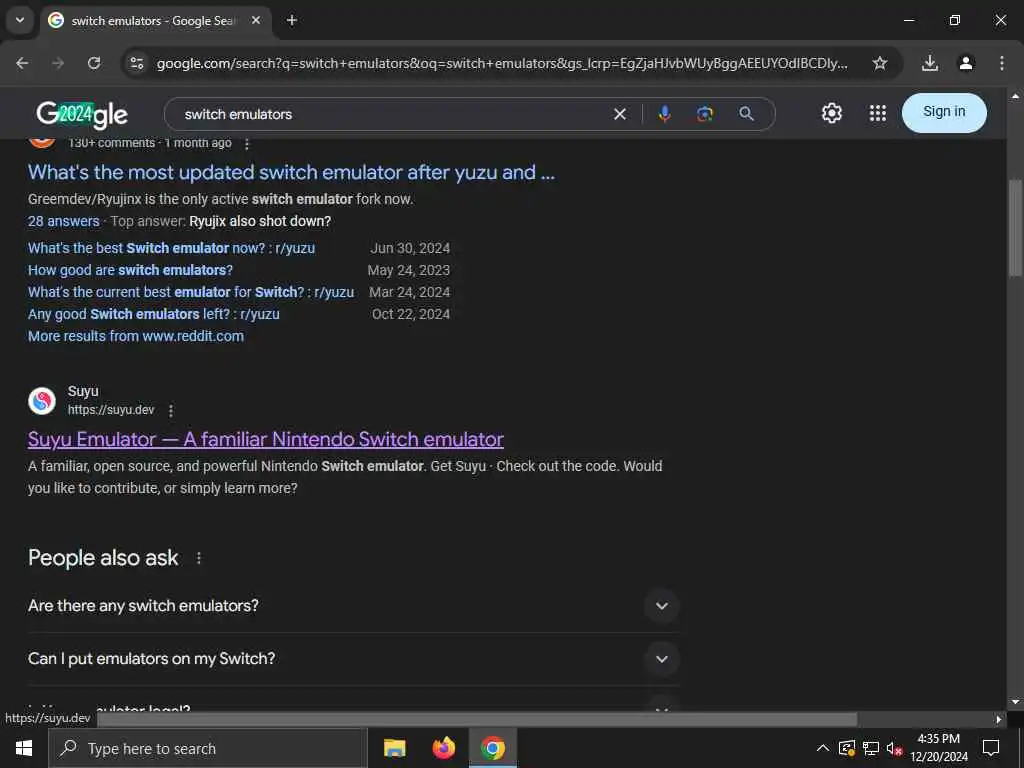Click the scroll down arrow
This screenshot has height=768, width=1024.
pos(1015,703)
